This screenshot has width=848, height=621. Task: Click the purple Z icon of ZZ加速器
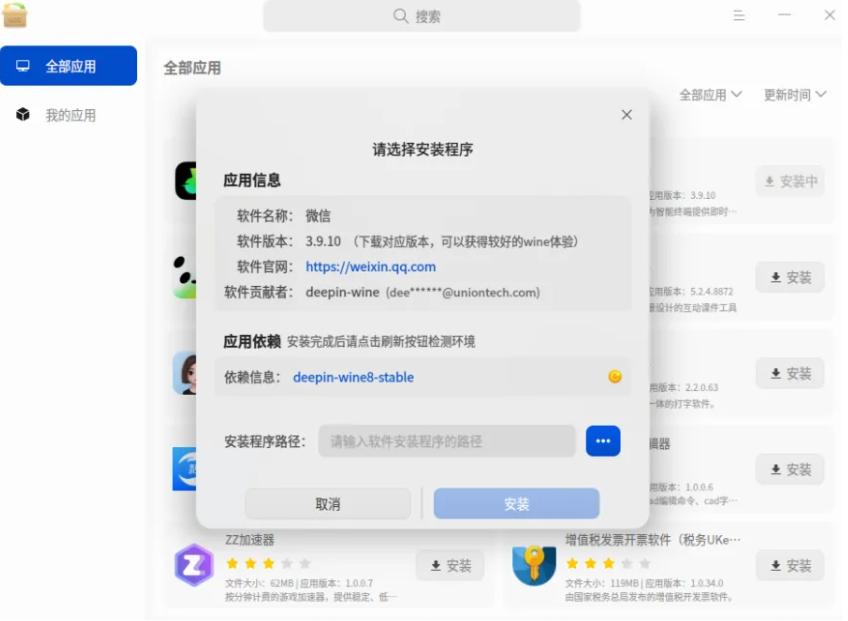[193, 565]
